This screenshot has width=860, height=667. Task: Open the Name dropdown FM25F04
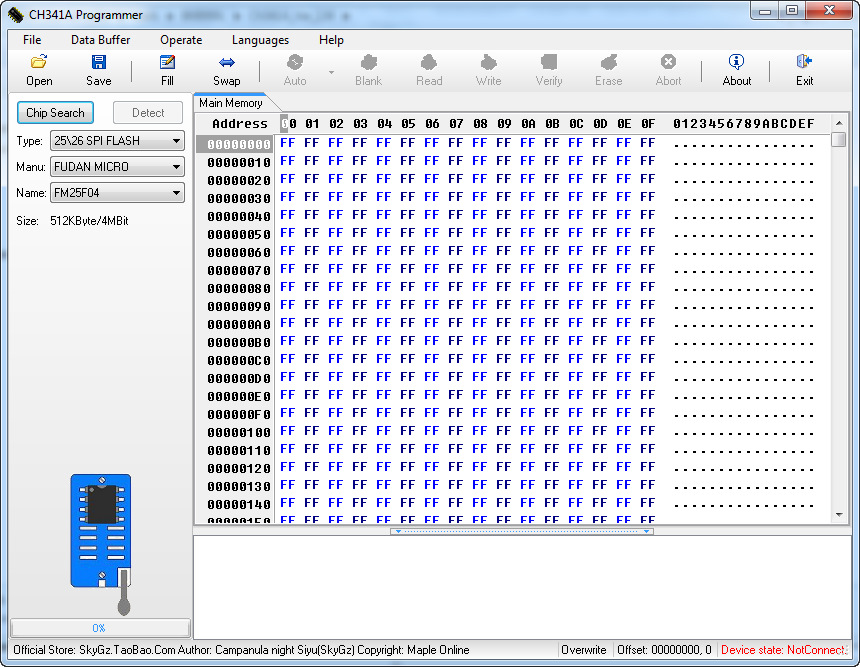pos(117,193)
